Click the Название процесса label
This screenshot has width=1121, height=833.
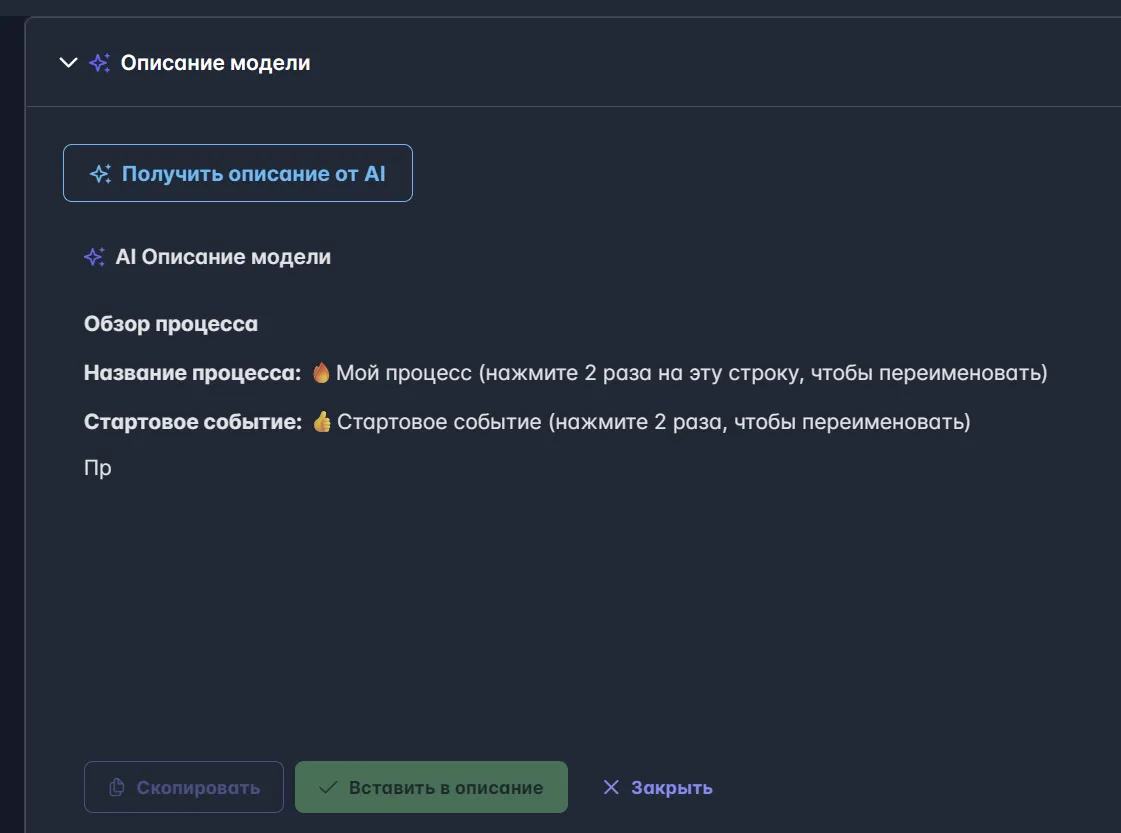point(192,373)
